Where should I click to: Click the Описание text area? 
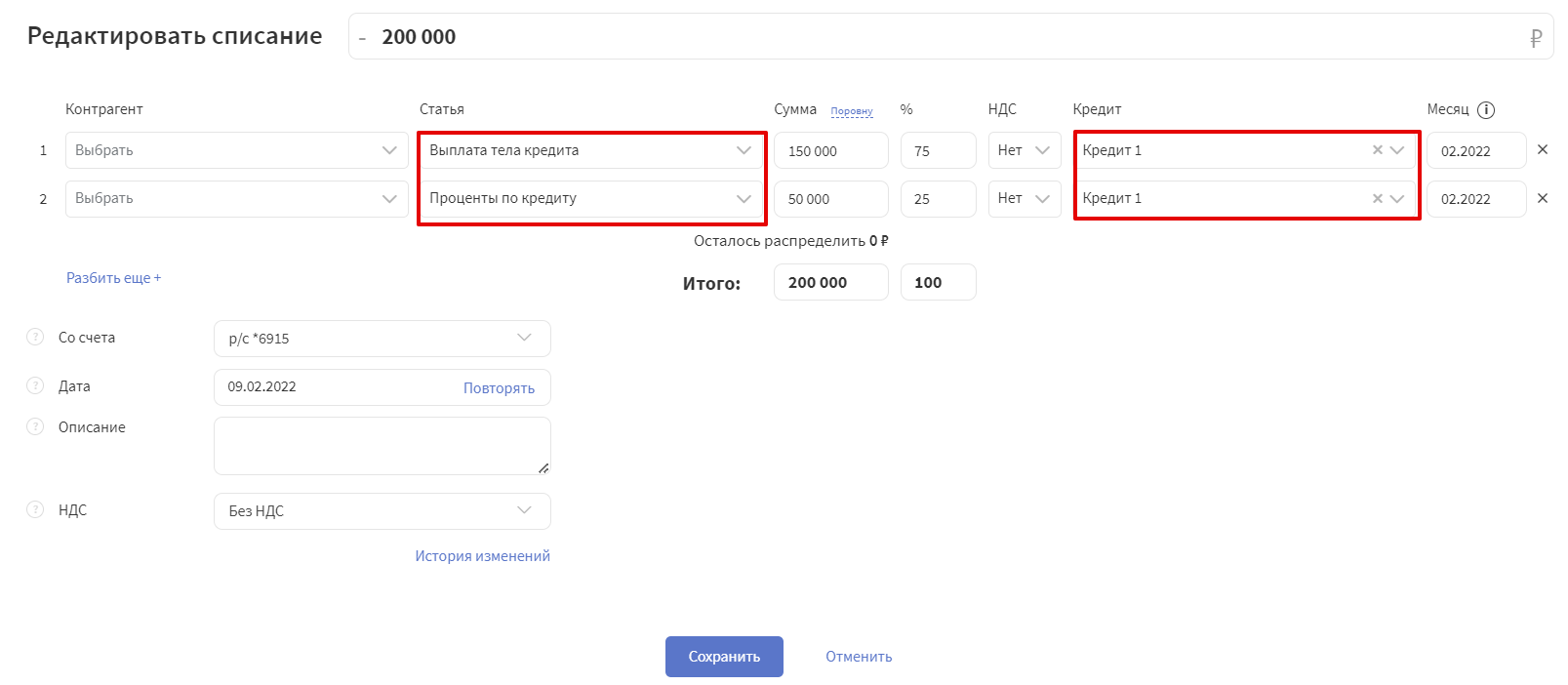[x=382, y=446]
